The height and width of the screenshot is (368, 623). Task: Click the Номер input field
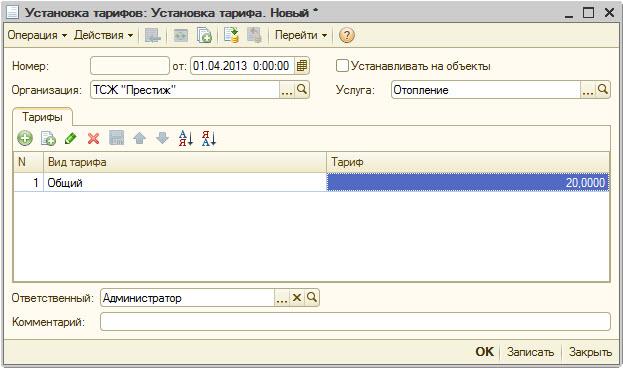(130, 66)
